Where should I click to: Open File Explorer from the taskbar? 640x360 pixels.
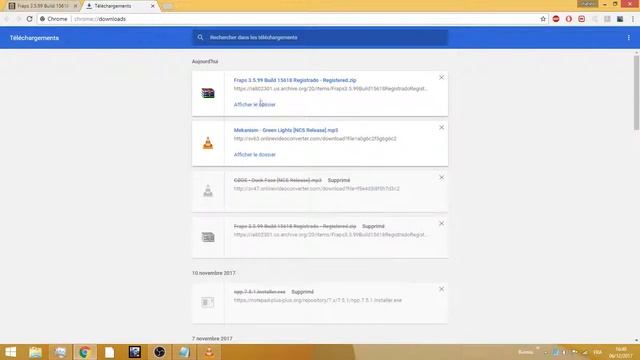click(36, 352)
